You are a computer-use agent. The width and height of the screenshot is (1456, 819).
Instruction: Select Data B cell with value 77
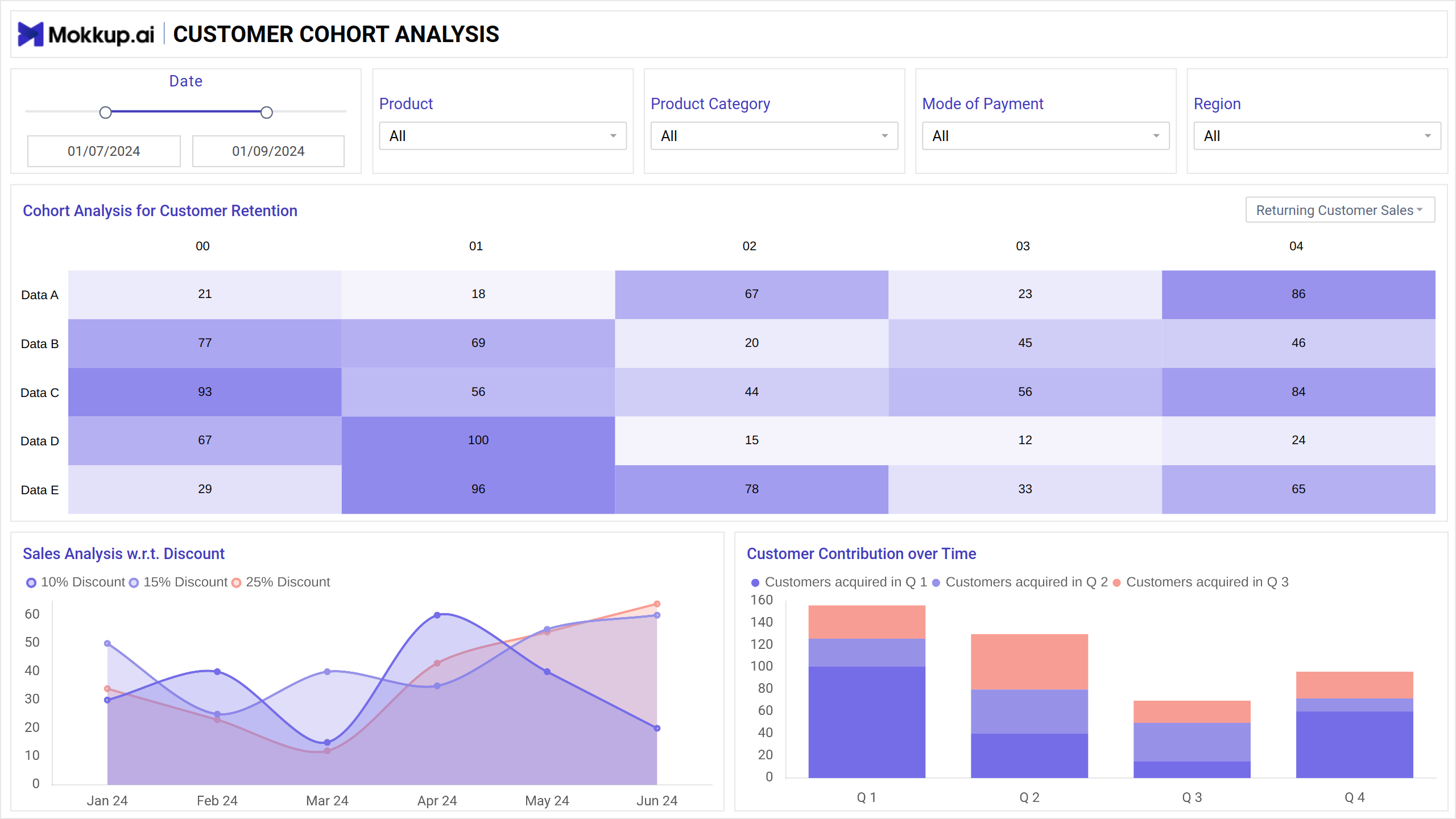click(205, 344)
